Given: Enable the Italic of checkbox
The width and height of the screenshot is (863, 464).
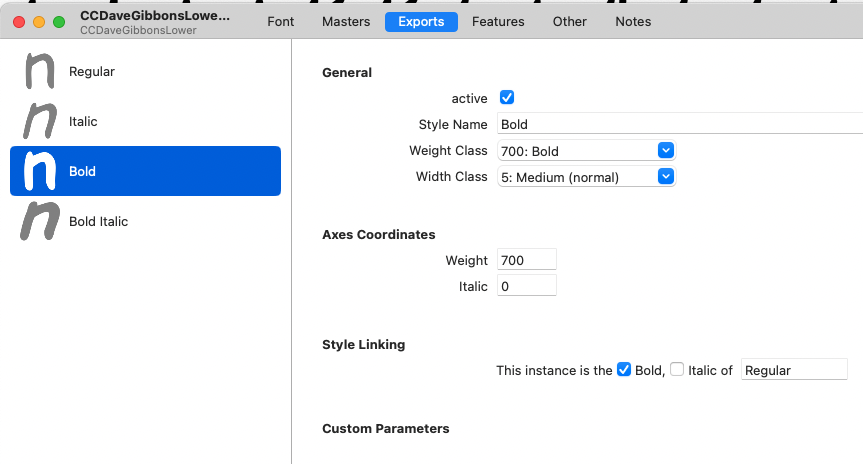Looking at the screenshot, I should (x=677, y=369).
